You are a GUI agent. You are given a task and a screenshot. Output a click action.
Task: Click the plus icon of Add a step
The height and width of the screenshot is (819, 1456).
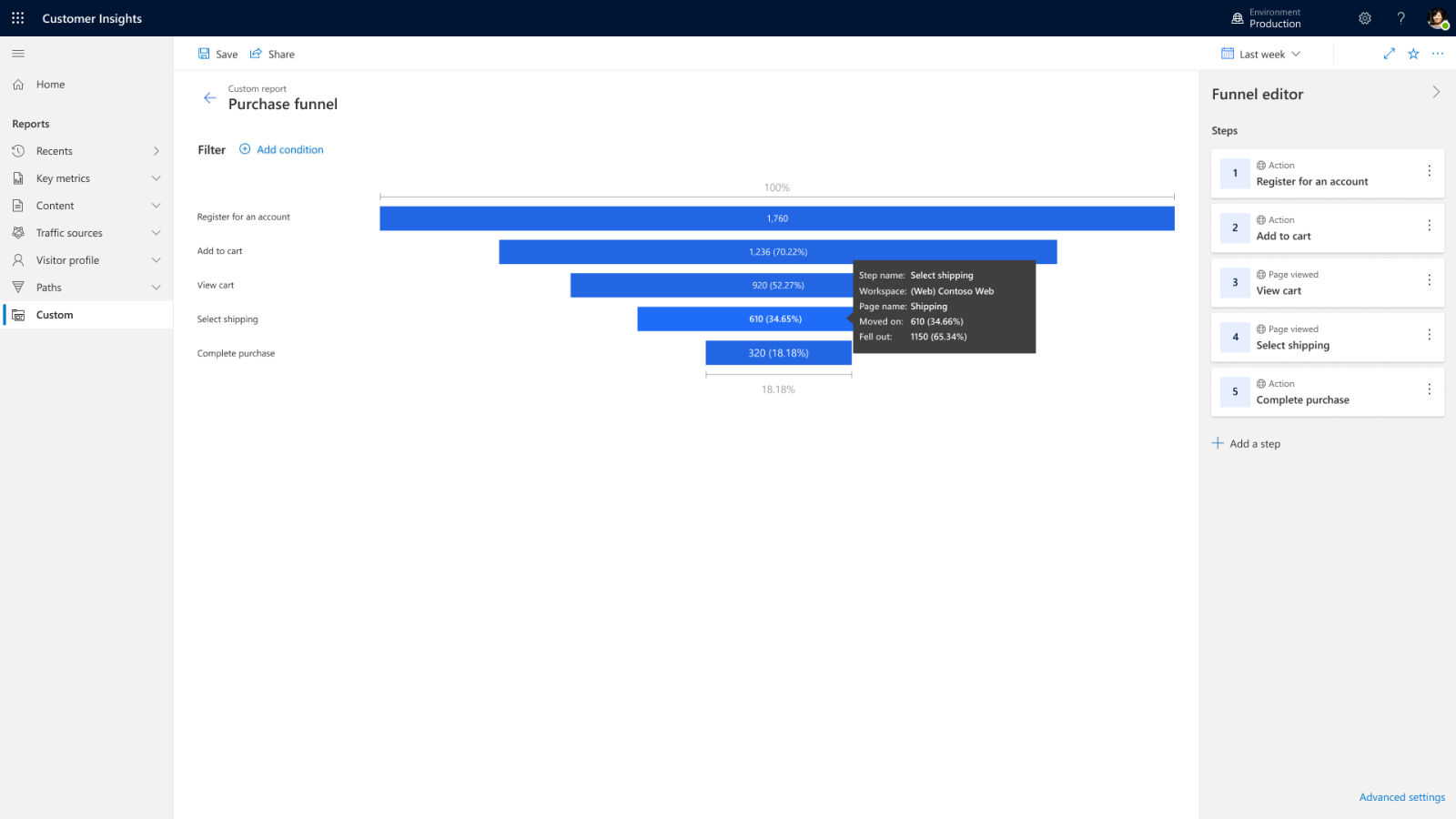[1218, 443]
